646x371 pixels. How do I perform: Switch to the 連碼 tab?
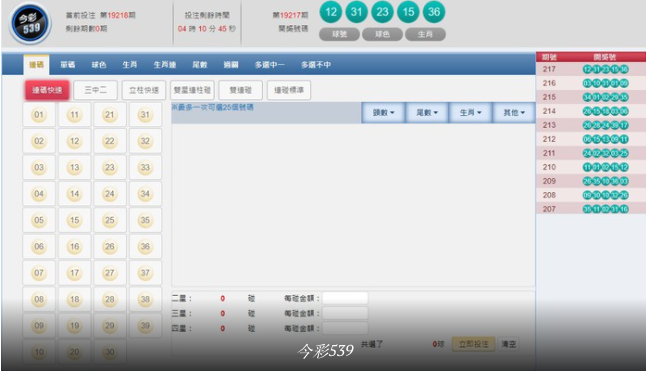click(36, 65)
